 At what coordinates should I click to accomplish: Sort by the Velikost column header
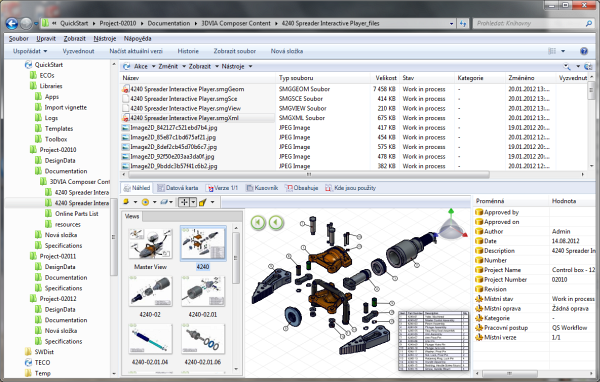click(385, 78)
